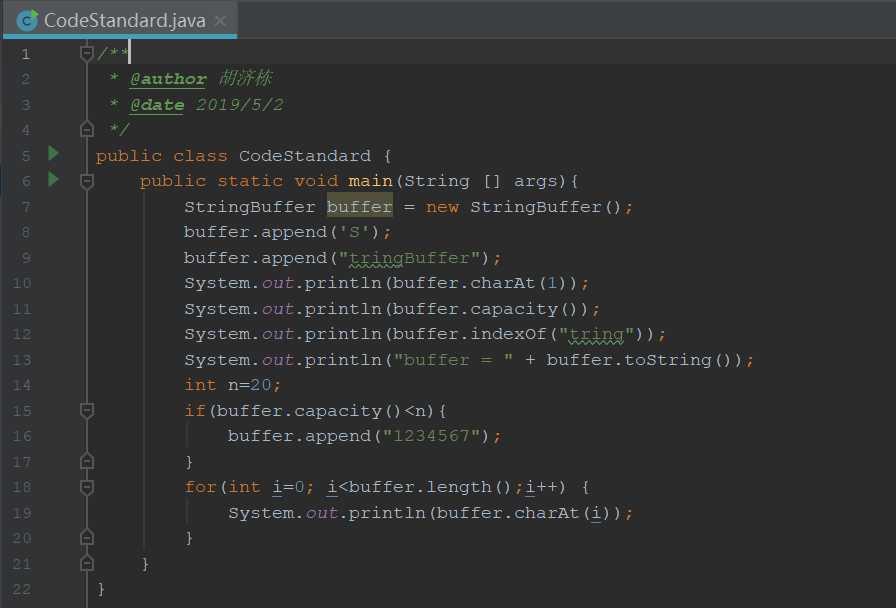
Task: Select the CodeStandard.java editor tab
Action: [120, 21]
